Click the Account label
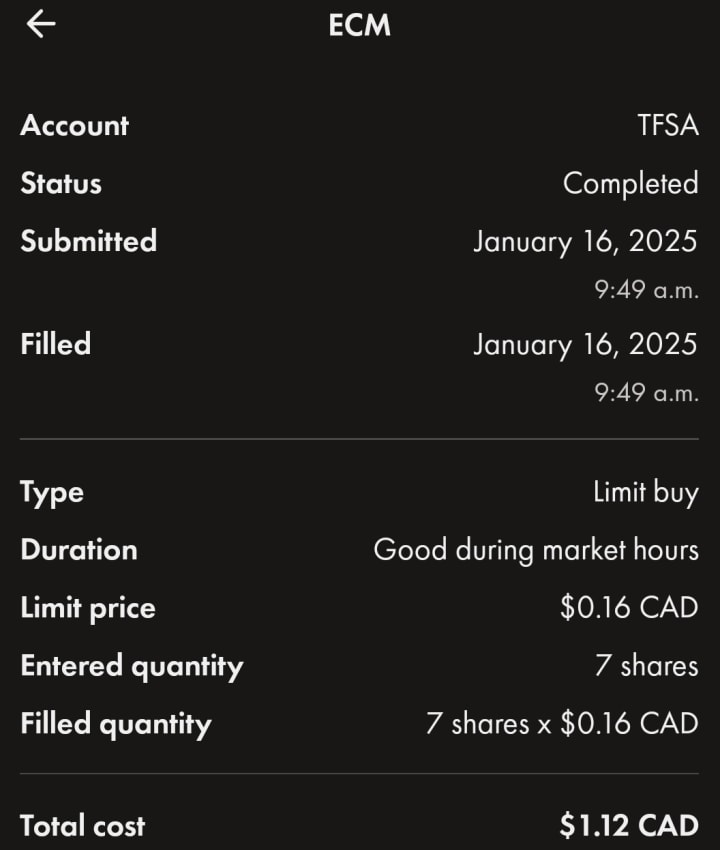This screenshot has width=720, height=850. (x=75, y=126)
